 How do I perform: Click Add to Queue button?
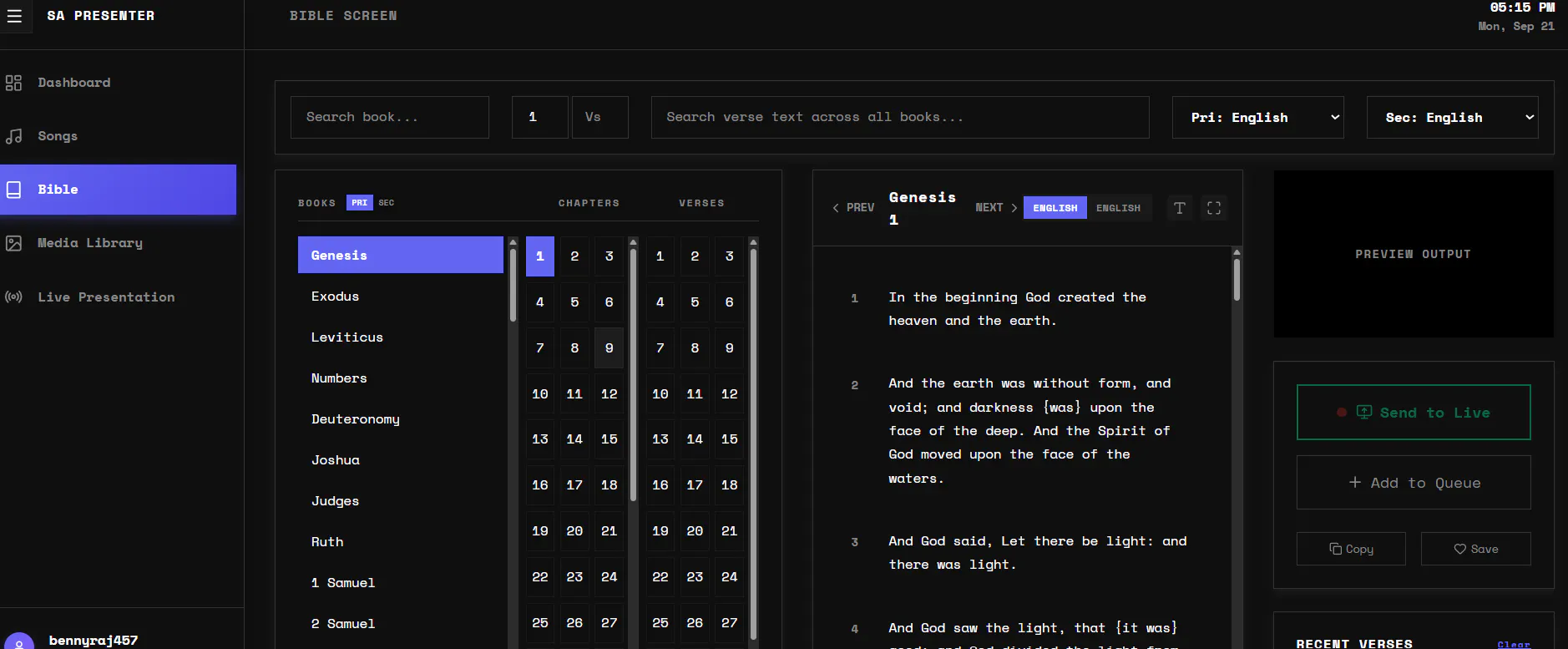[1414, 482]
